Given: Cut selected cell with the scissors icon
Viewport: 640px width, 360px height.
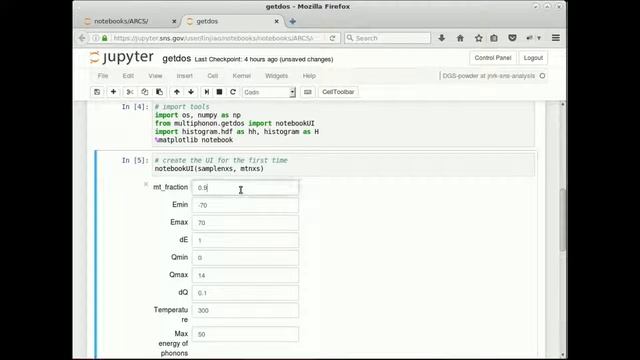Looking at the screenshot, I should tap(130, 92).
